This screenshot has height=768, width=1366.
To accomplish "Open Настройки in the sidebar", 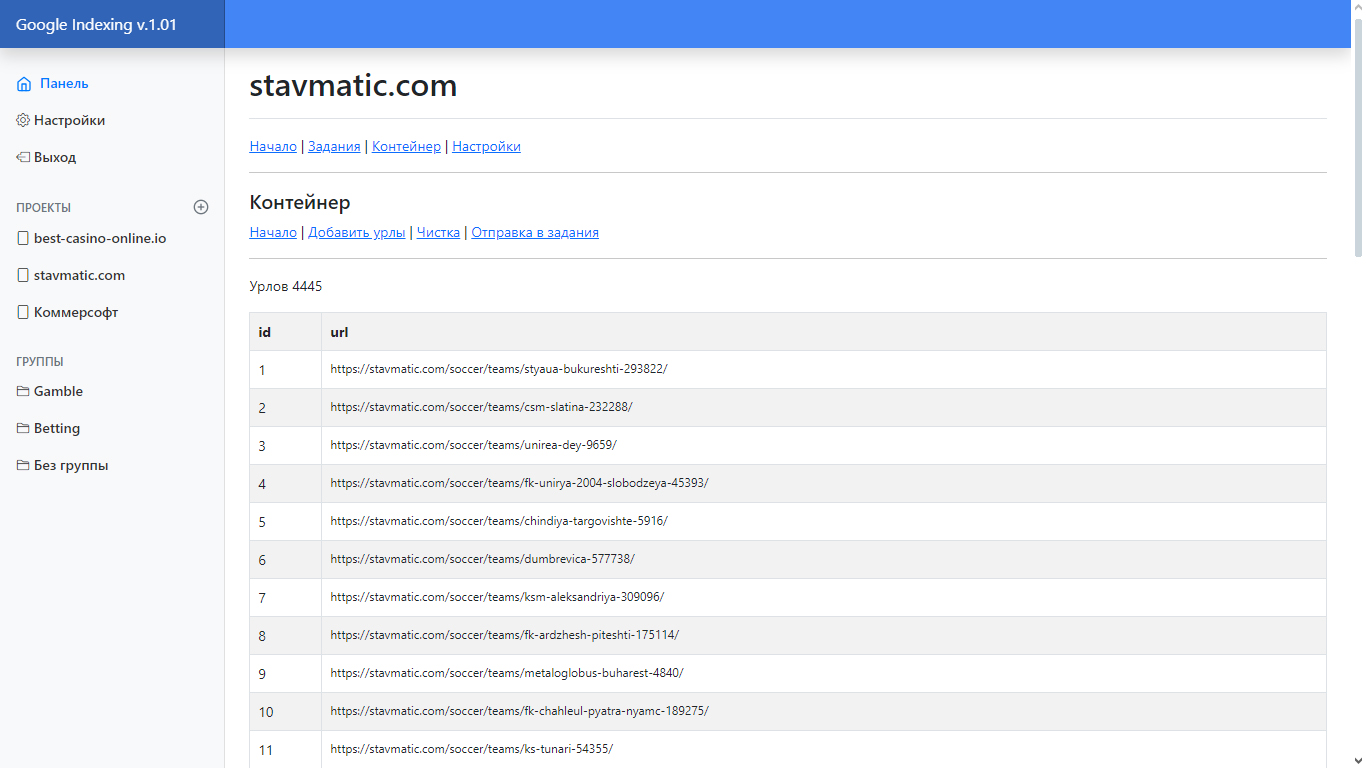I will click(69, 120).
